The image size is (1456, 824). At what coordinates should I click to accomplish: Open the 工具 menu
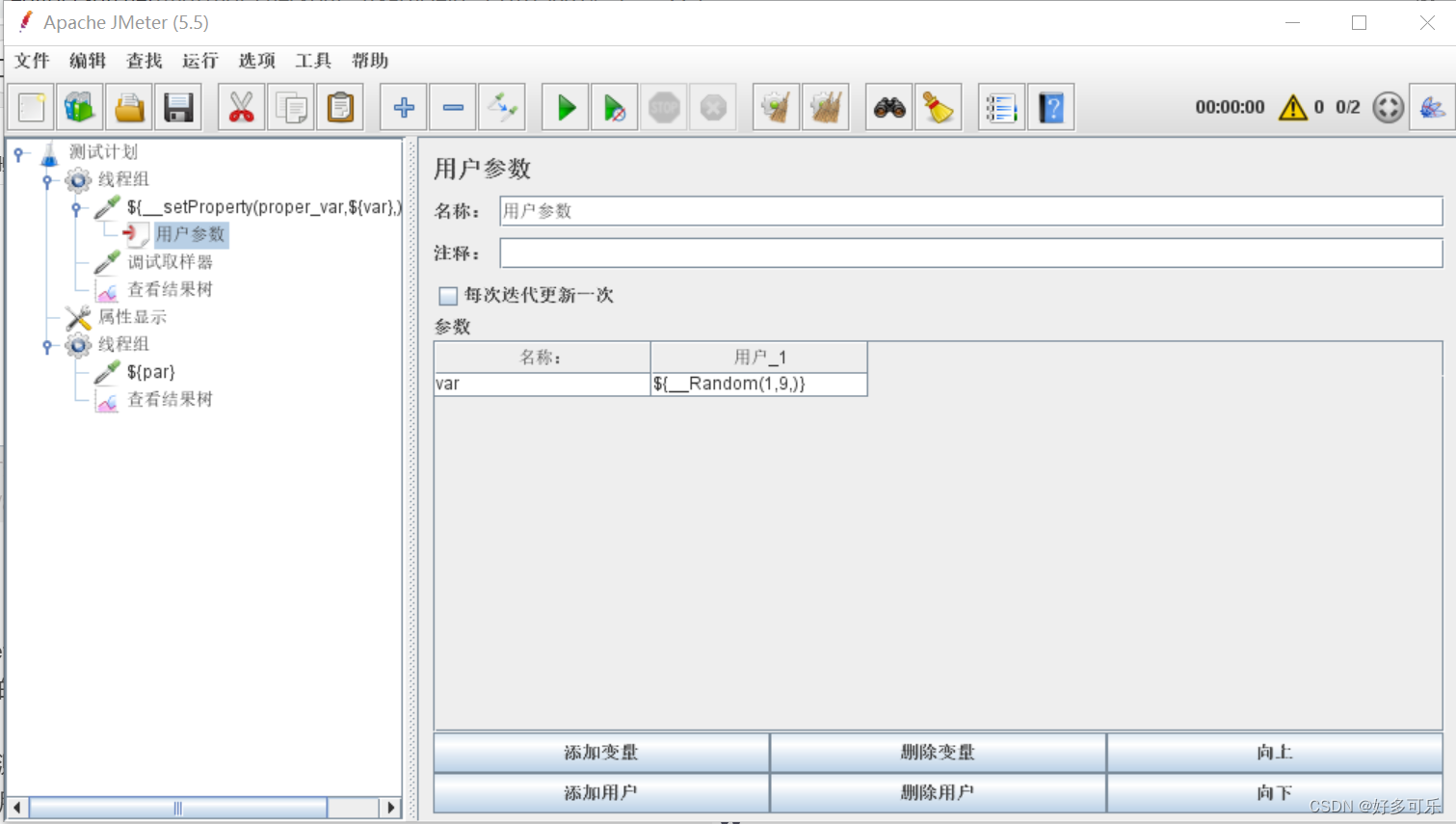click(313, 61)
